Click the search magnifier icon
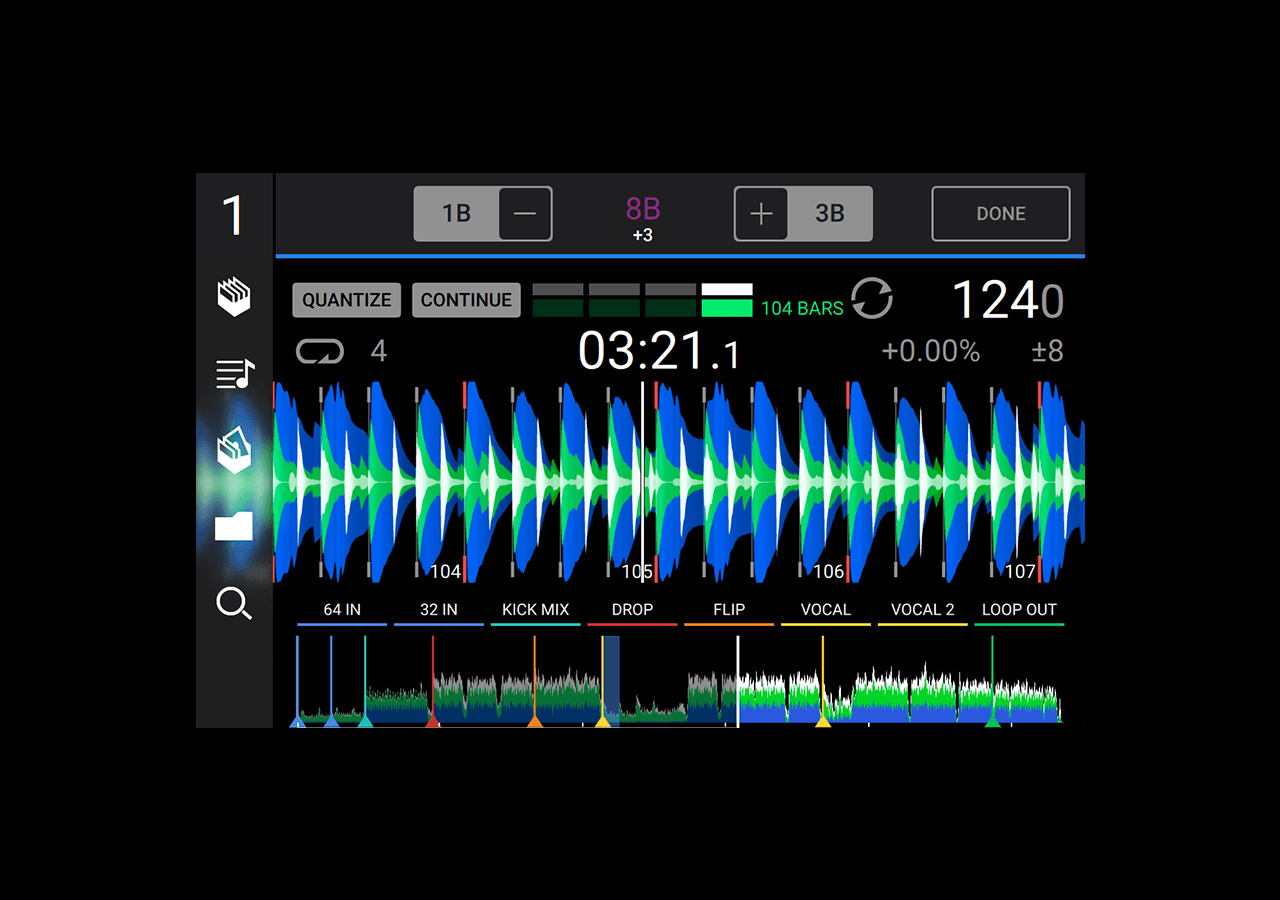The image size is (1280, 900). [234, 603]
